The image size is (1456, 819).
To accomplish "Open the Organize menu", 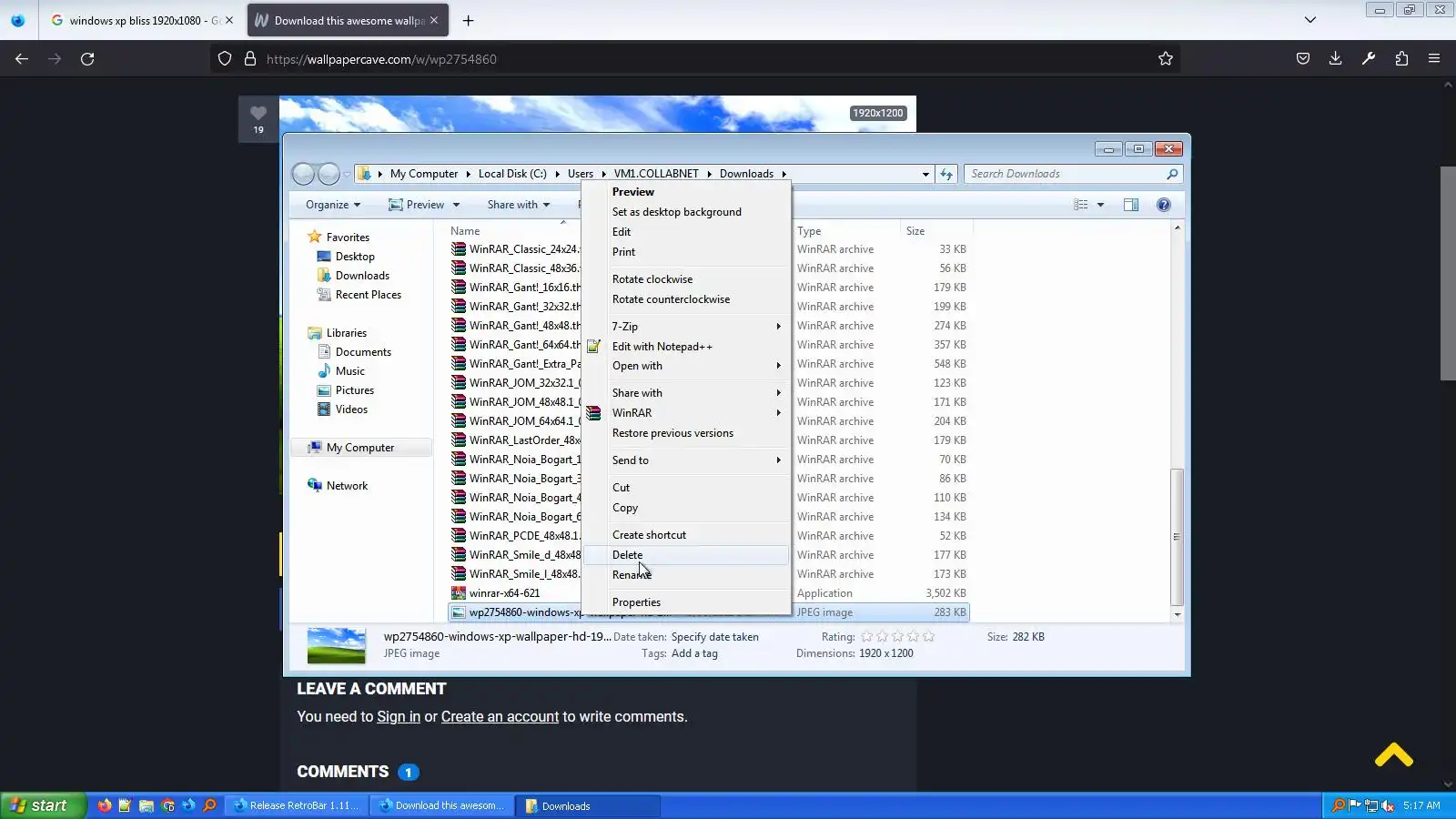I will tap(332, 205).
